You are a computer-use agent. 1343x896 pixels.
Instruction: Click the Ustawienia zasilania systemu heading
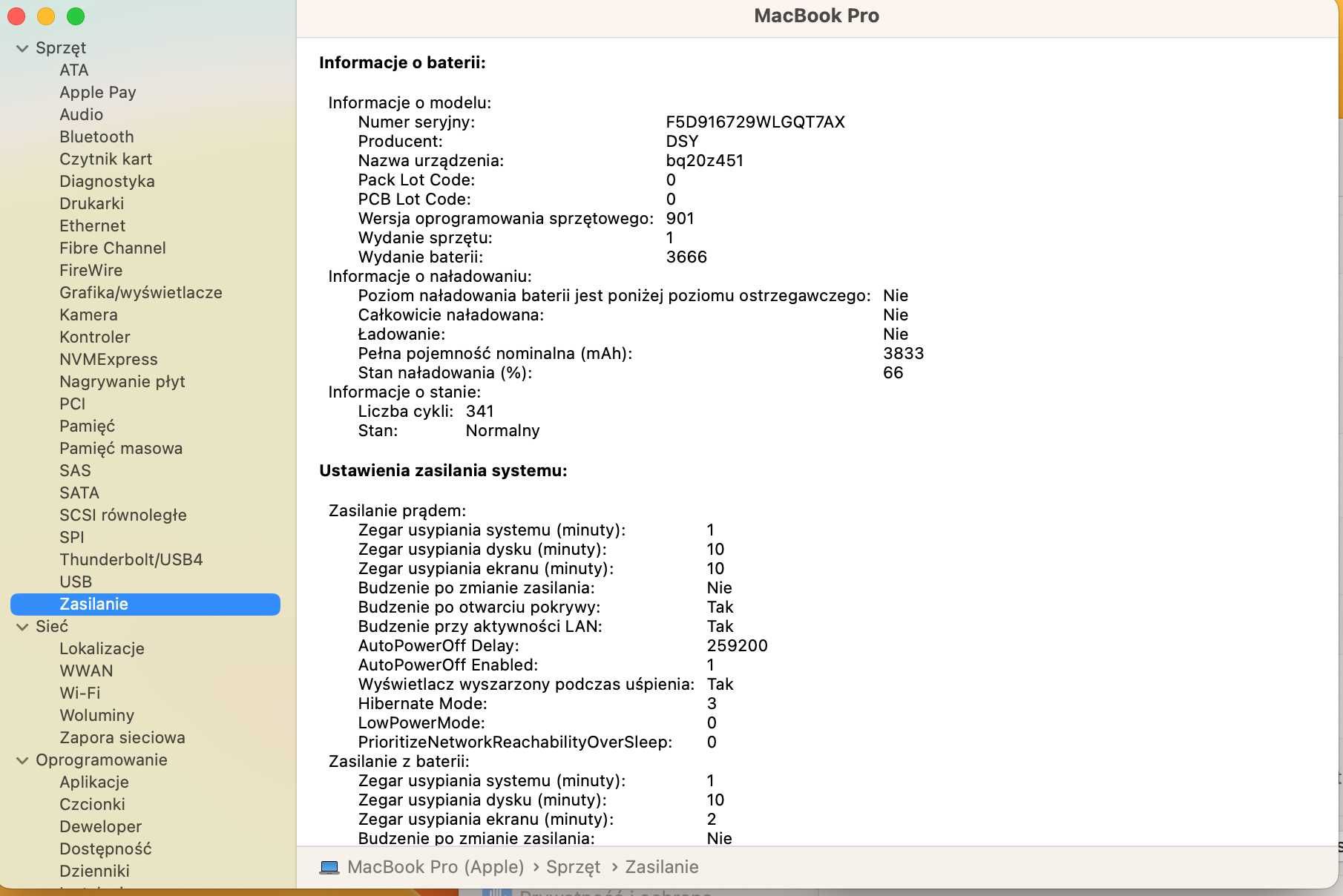click(x=443, y=470)
